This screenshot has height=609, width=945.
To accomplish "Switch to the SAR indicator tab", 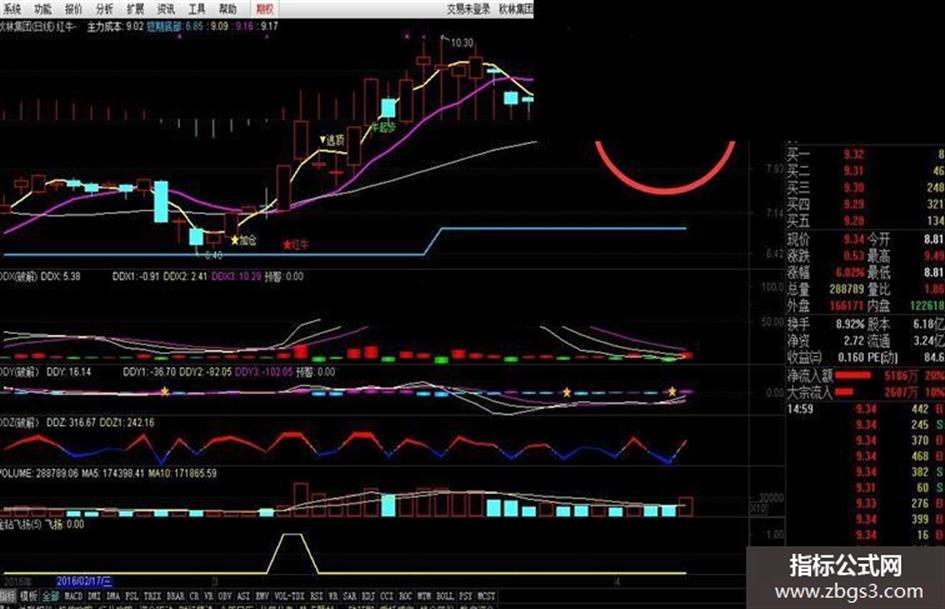I will coord(350,596).
